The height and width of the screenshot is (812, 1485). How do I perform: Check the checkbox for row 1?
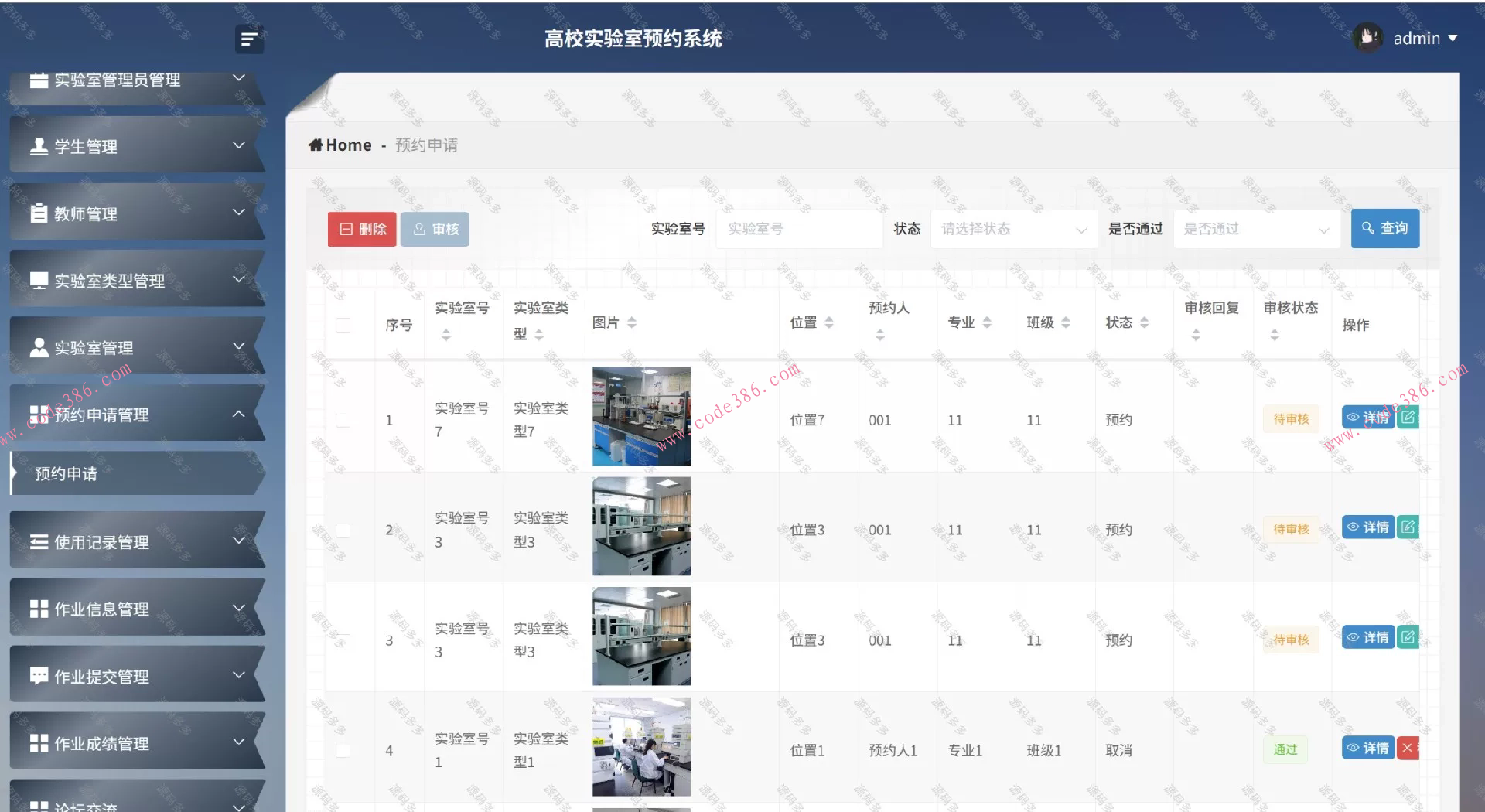click(343, 419)
